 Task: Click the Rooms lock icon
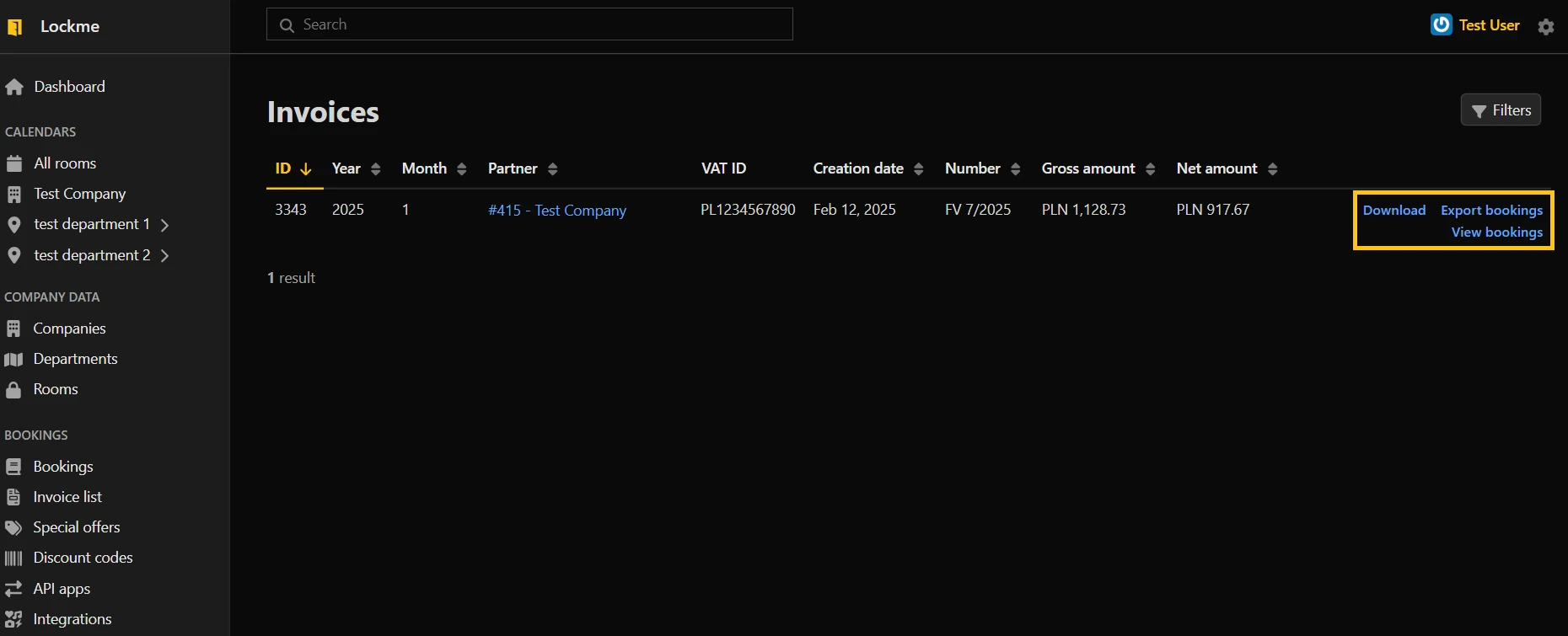(13, 390)
